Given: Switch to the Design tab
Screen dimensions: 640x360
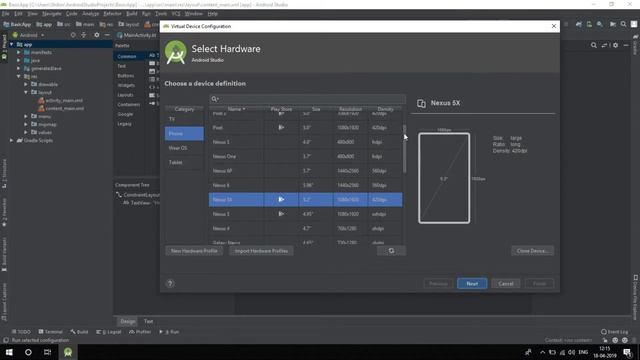Looking at the screenshot, I should 127,321.
